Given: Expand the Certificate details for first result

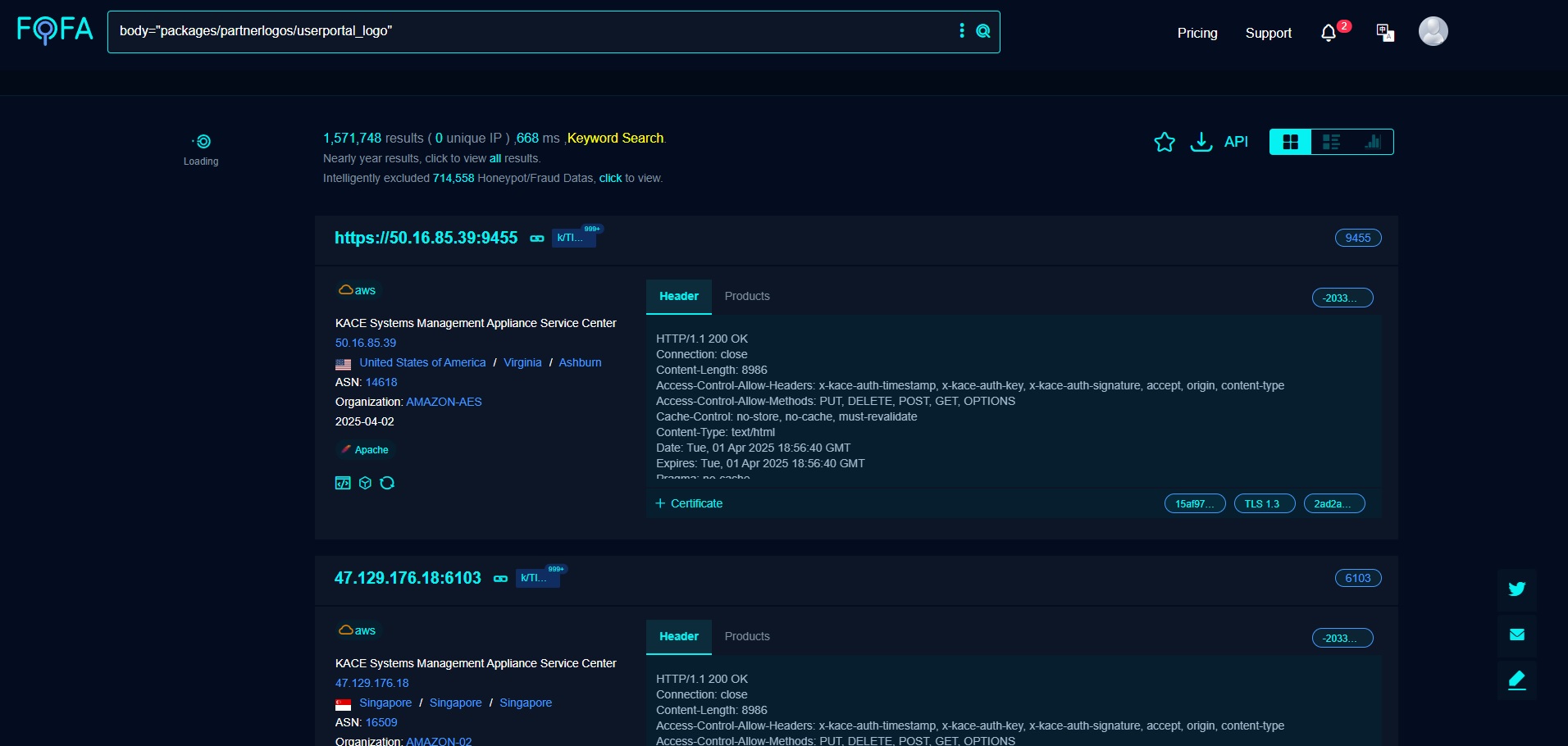Looking at the screenshot, I should click(690, 503).
